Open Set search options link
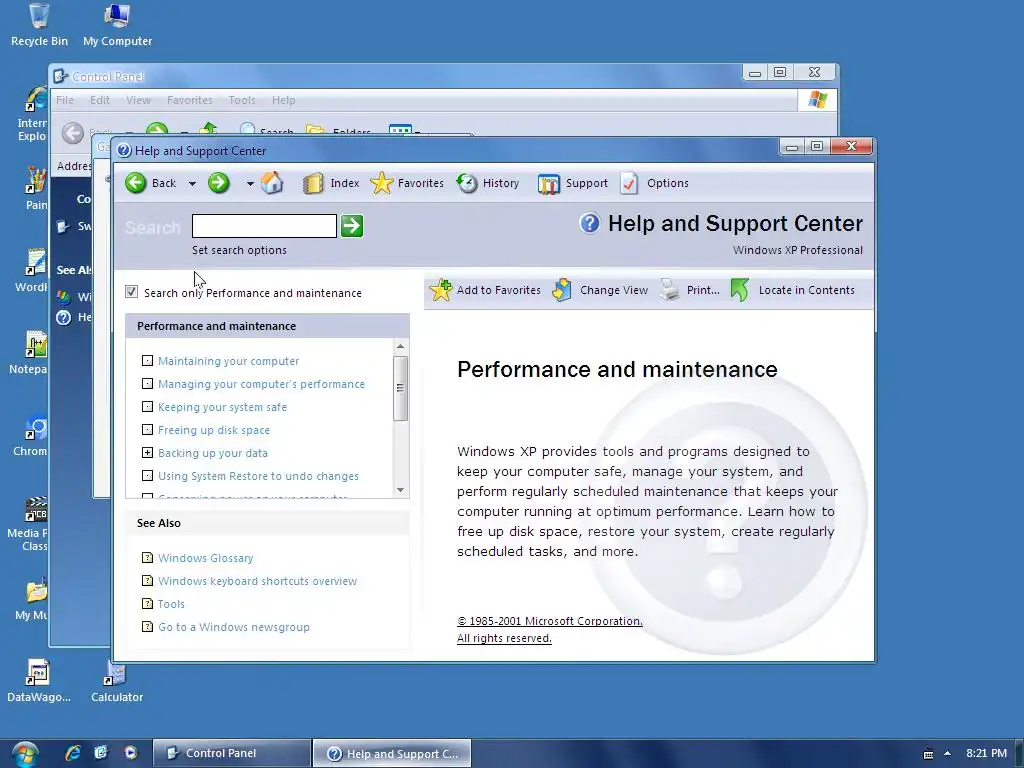1024x768 pixels. (x=239, y=250)
